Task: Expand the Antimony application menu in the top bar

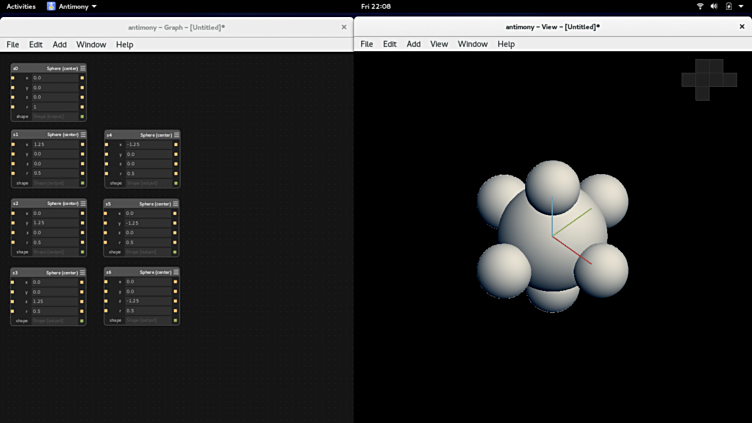Action: coord(72,6)
